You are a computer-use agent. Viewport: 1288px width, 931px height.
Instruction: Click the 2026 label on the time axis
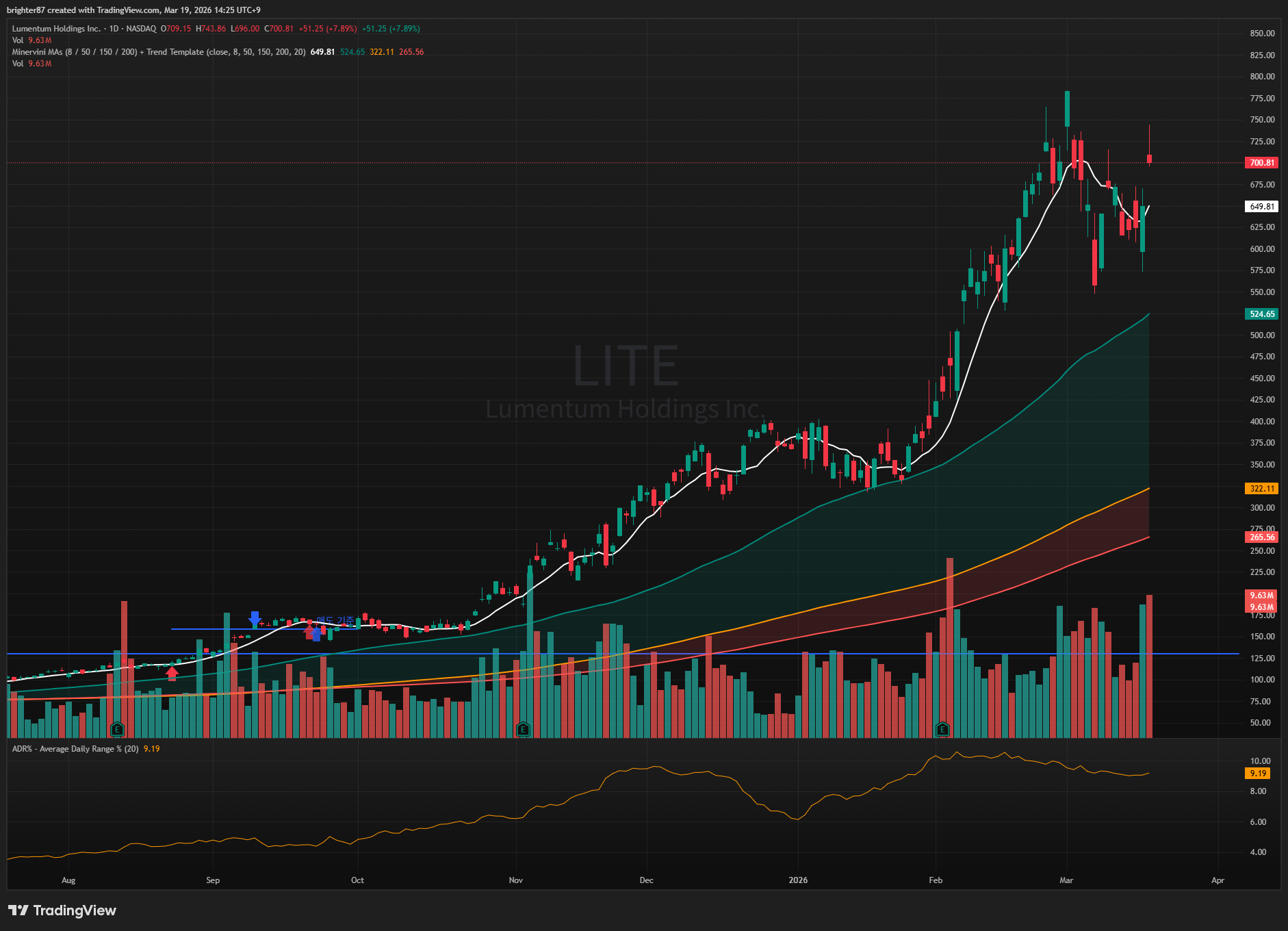(798, 880)
